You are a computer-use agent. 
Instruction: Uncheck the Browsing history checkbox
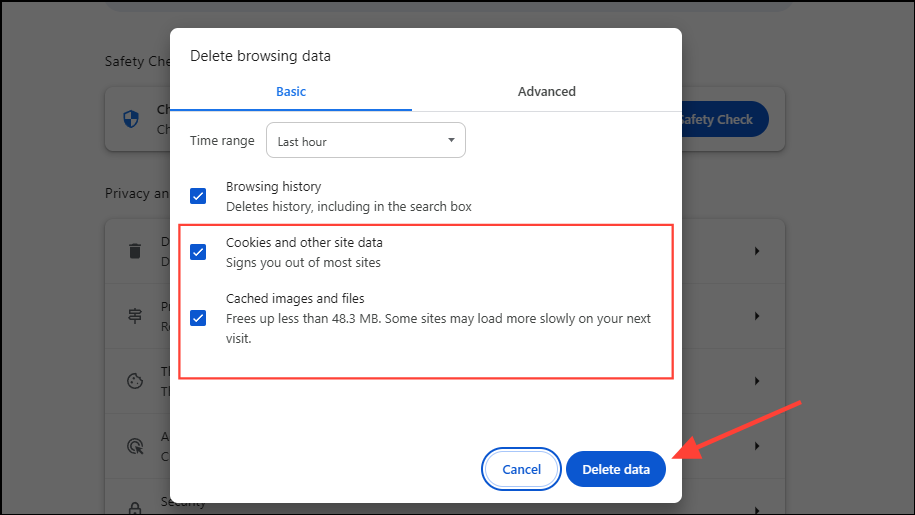[198, 196]
